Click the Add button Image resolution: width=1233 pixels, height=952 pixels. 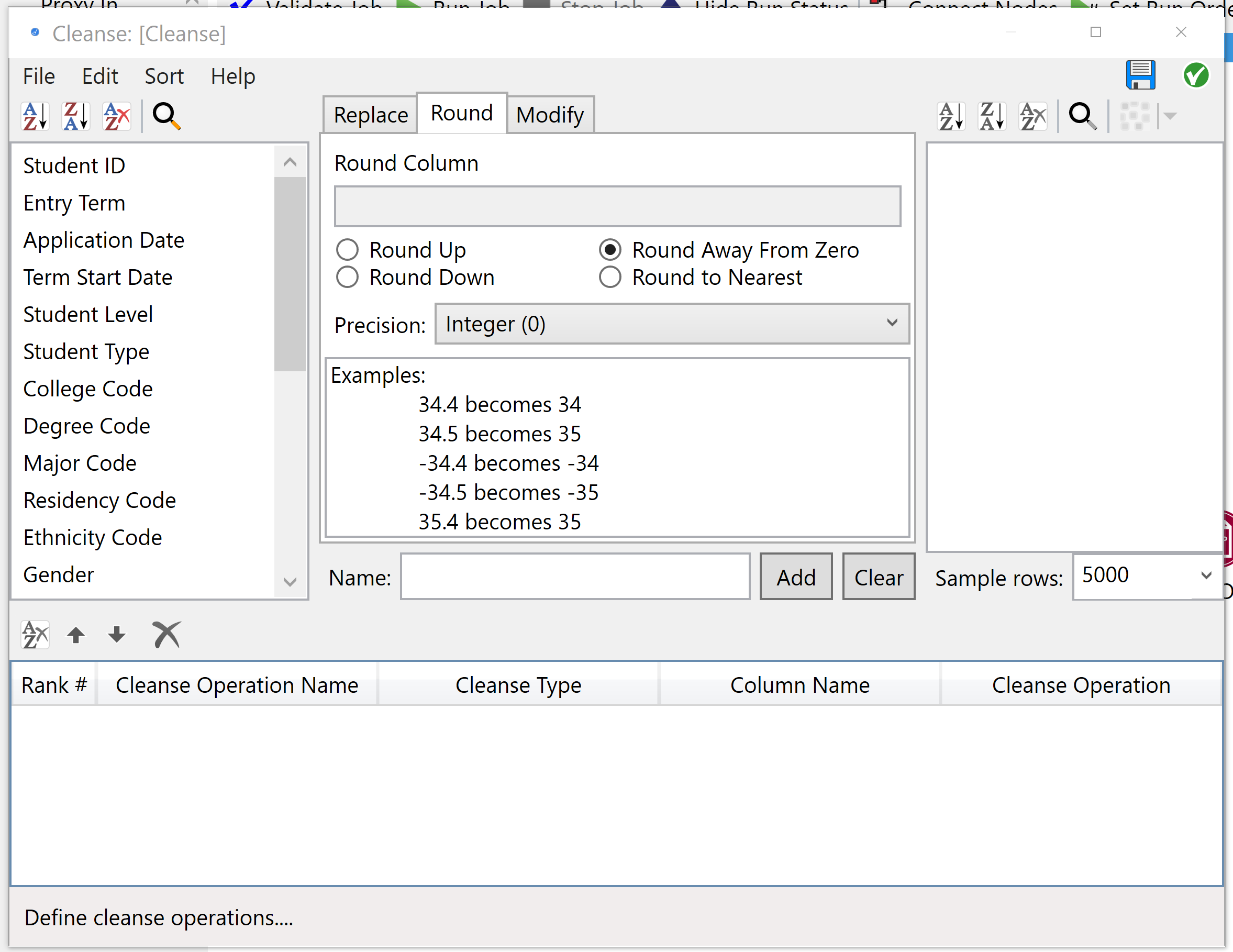coord(795,577)
